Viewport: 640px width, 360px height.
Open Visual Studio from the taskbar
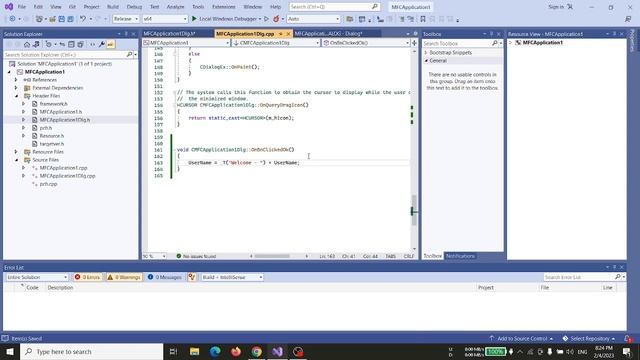point(278,351)
